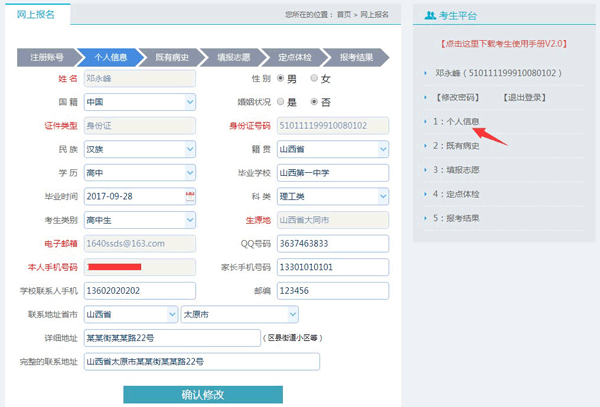Click the calendar icon in 毕业时间 field
Image resolution: width=600 pixels, height=407 pixels.
[189, 196]
